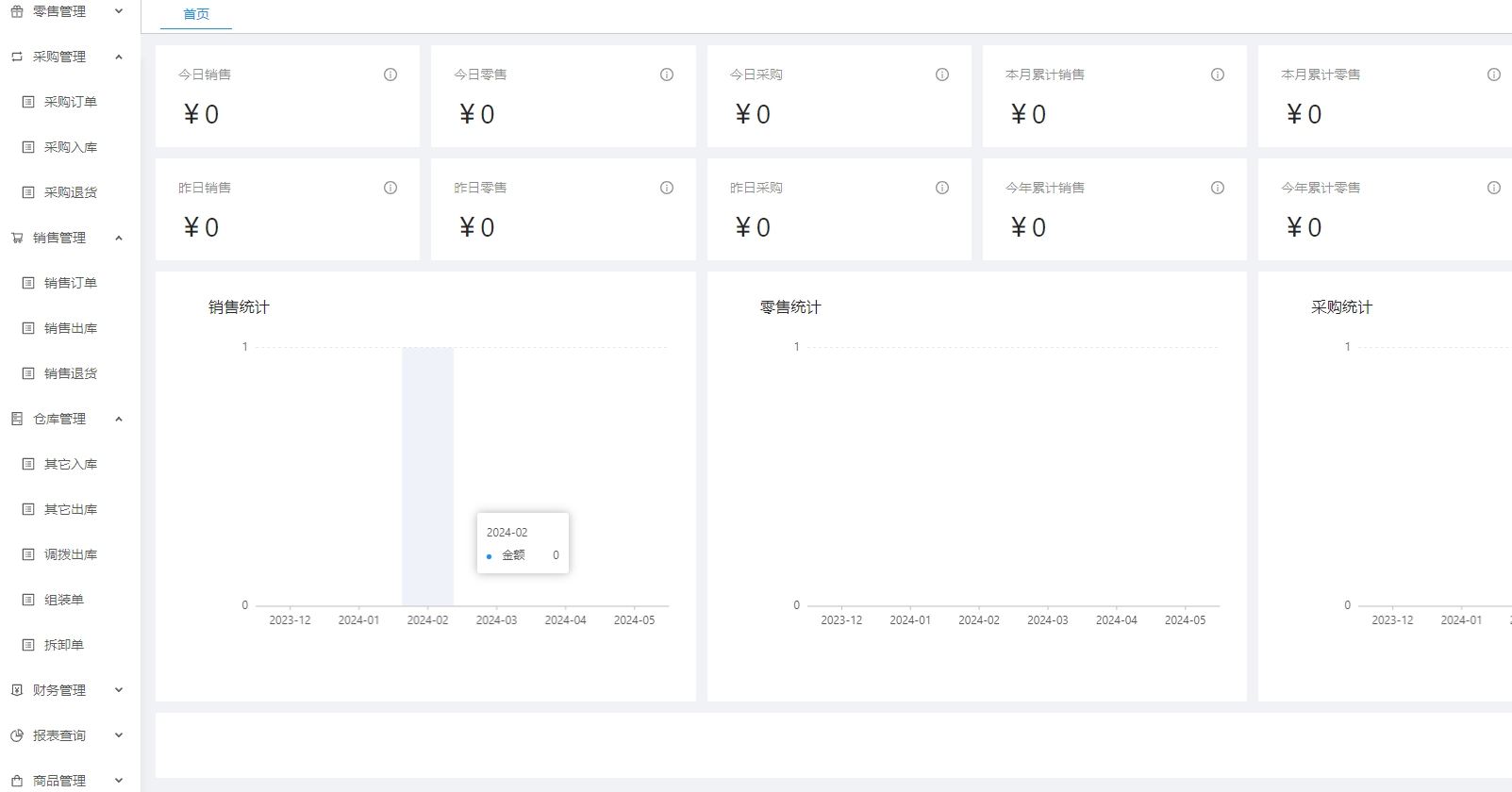The width and height of the screenshot is (1512, 792).
Task: Click info icon on 昨日销售 card
Action: pos(390,188)
